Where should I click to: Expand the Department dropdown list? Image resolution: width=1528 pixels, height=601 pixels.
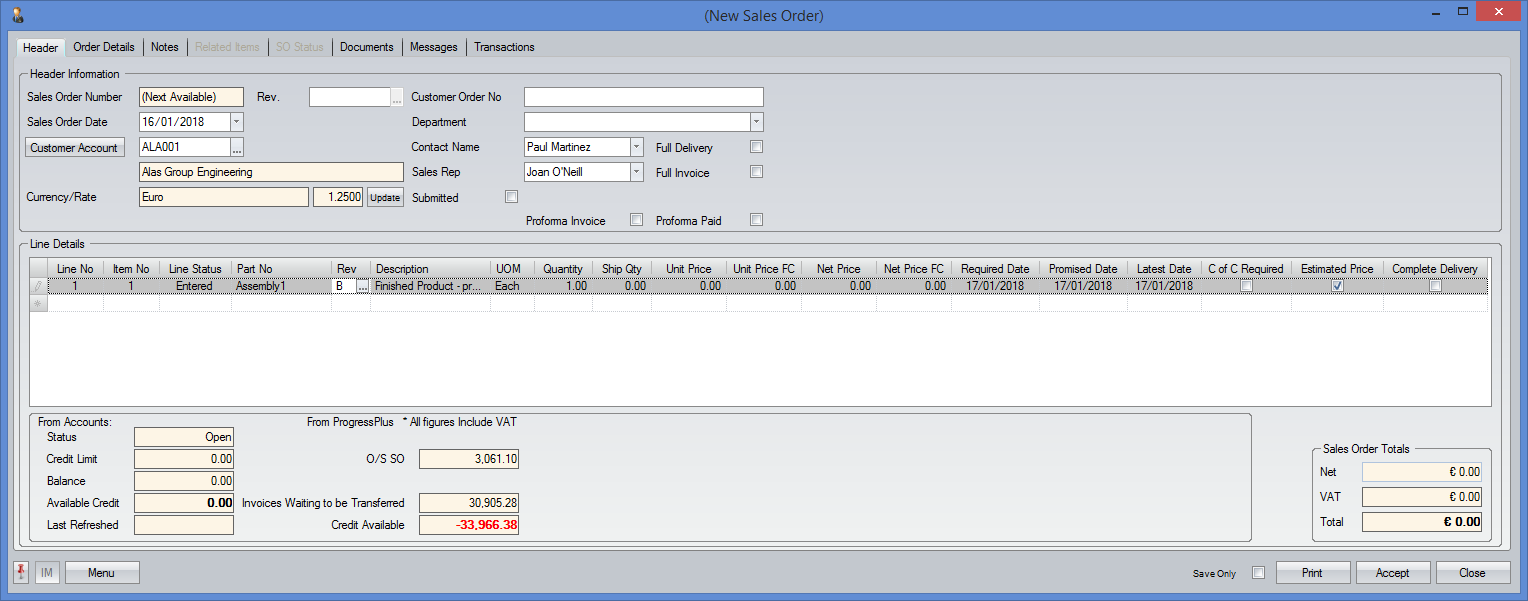(x=757, y=122)
